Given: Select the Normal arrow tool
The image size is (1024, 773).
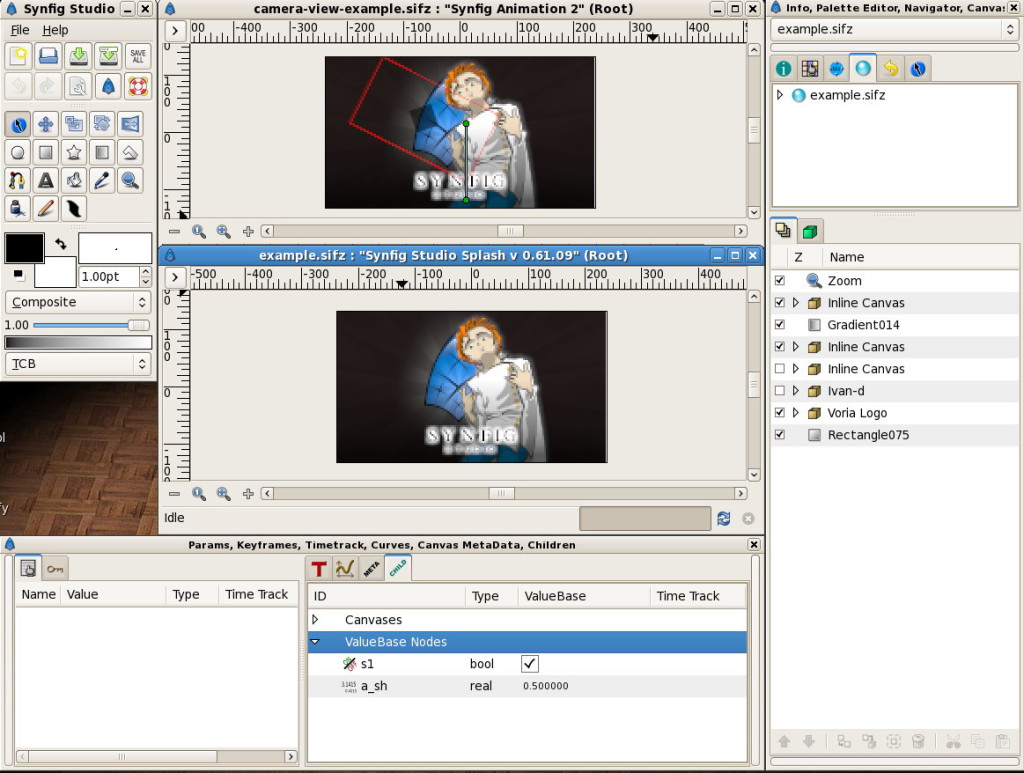Looking at the screenshot, I should pyautogui.click(x=18, y=124).
